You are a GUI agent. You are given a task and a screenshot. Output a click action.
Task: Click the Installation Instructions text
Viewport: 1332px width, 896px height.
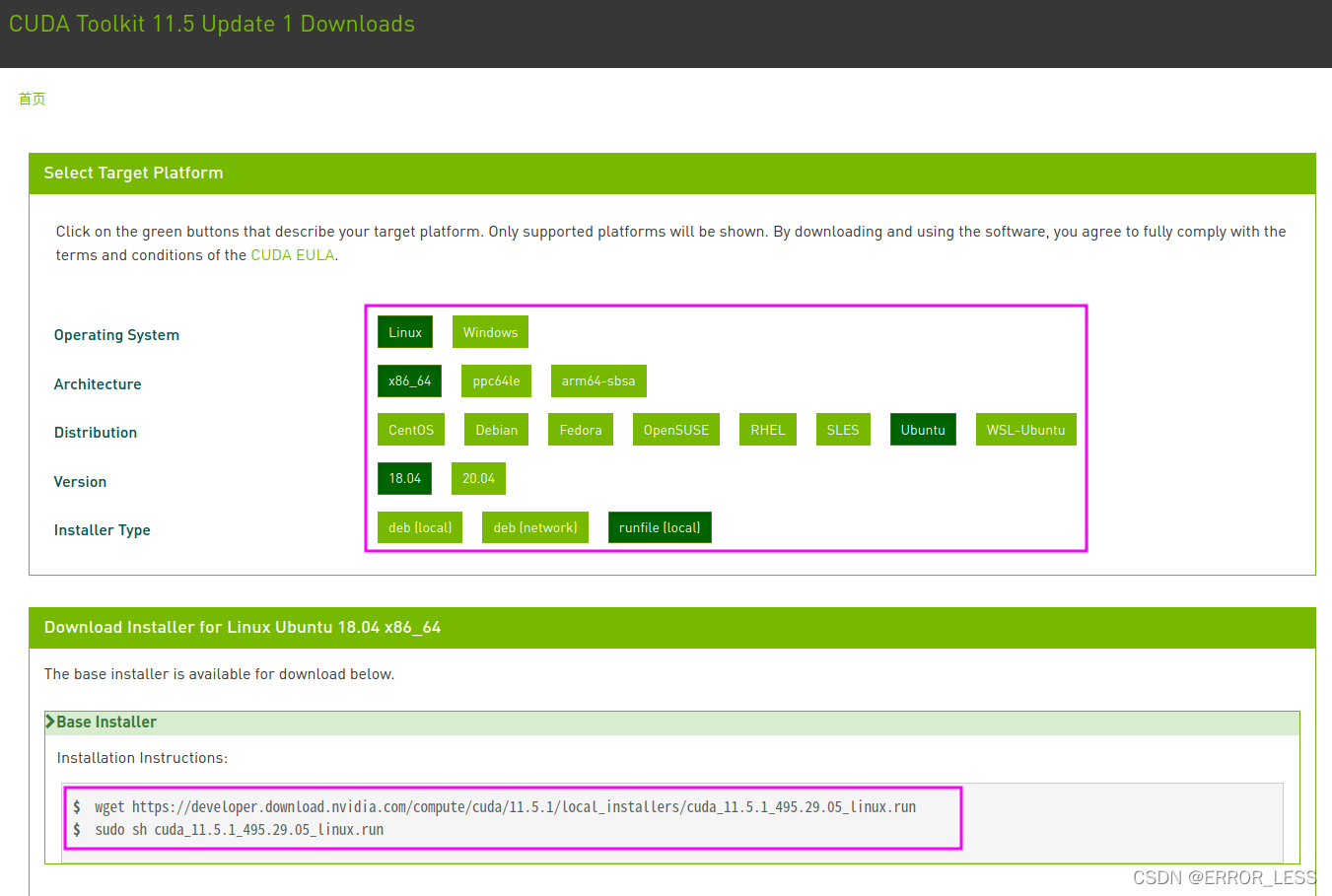(x=142, y=758)
